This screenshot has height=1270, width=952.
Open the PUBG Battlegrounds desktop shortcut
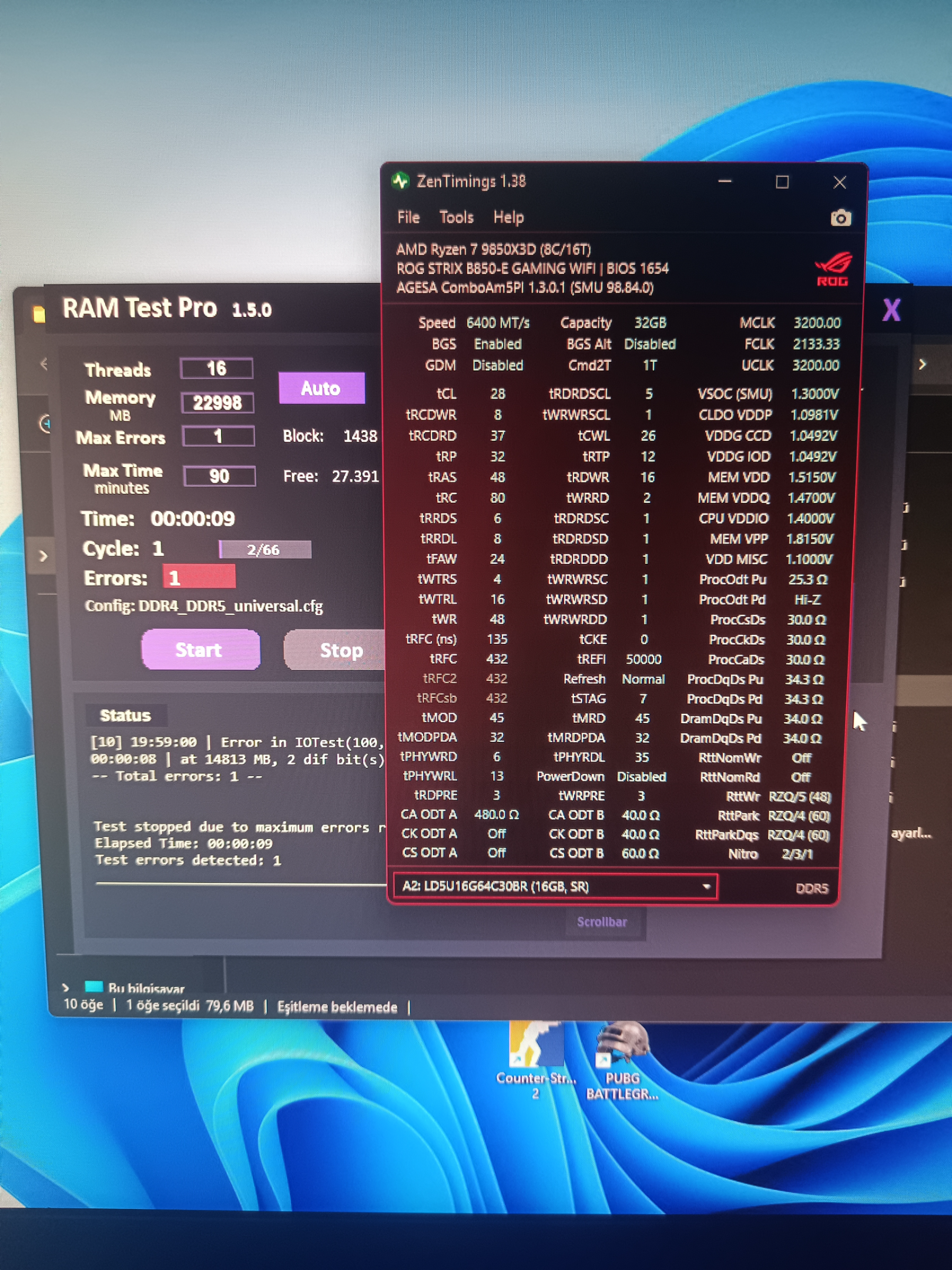tap(622, 1060)
